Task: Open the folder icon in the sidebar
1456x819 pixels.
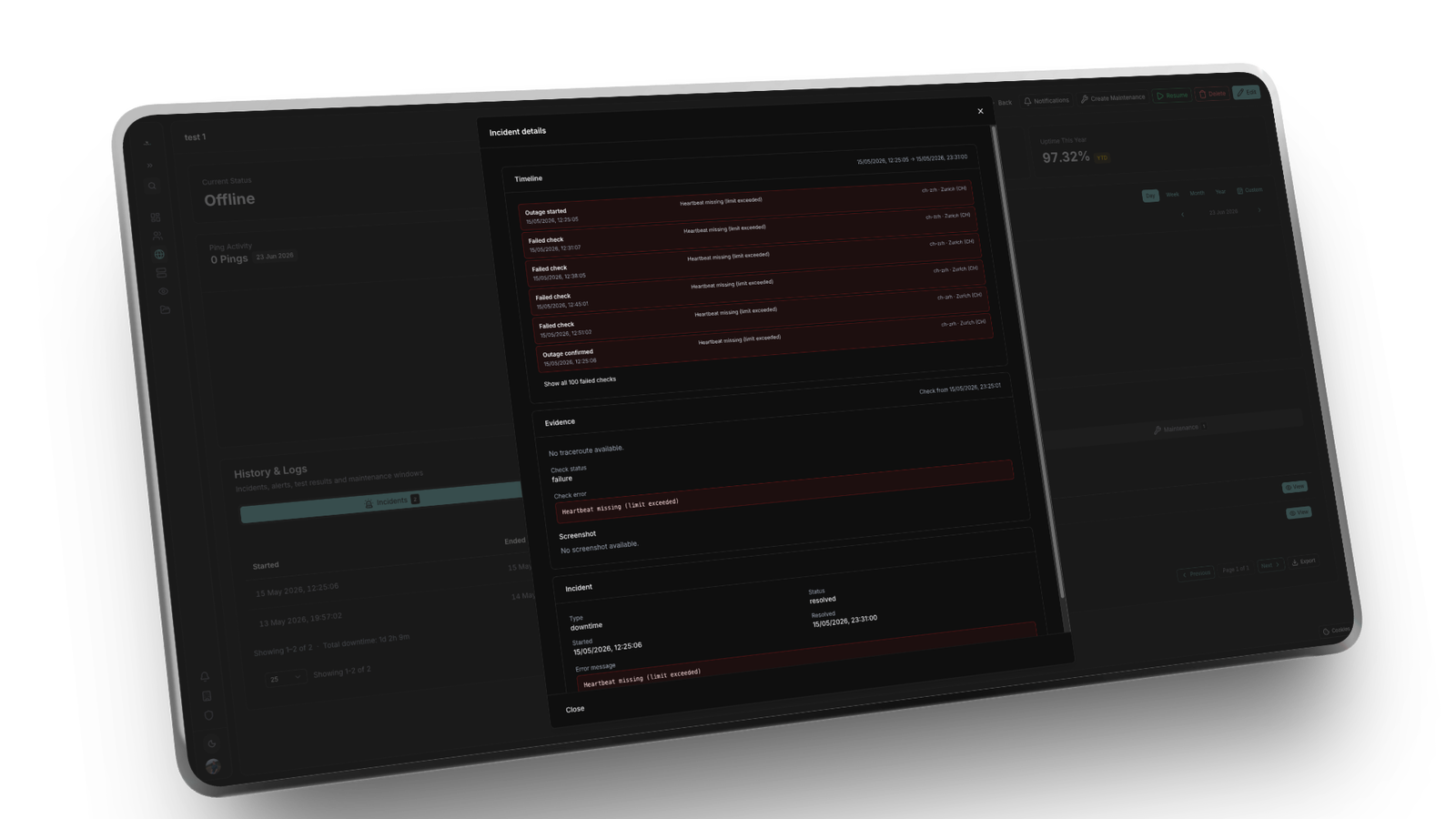Action: pyautogui.click(x=165, y=309)
